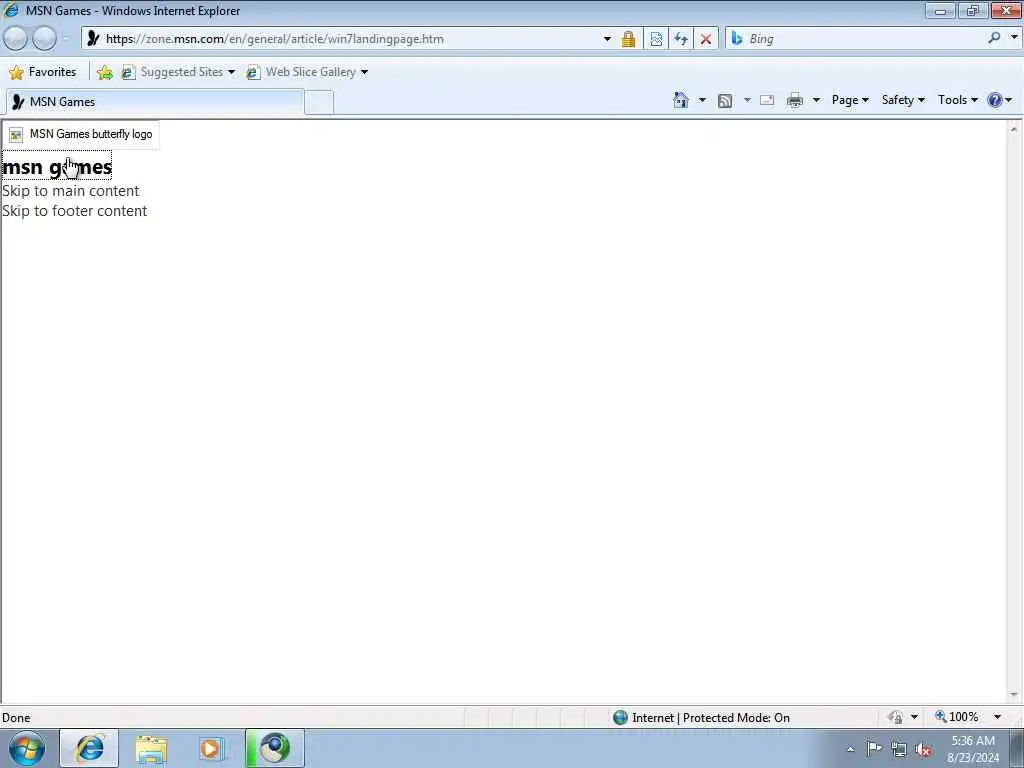Open the Windows Explorer taskbar icon

[x=152, y=748]
